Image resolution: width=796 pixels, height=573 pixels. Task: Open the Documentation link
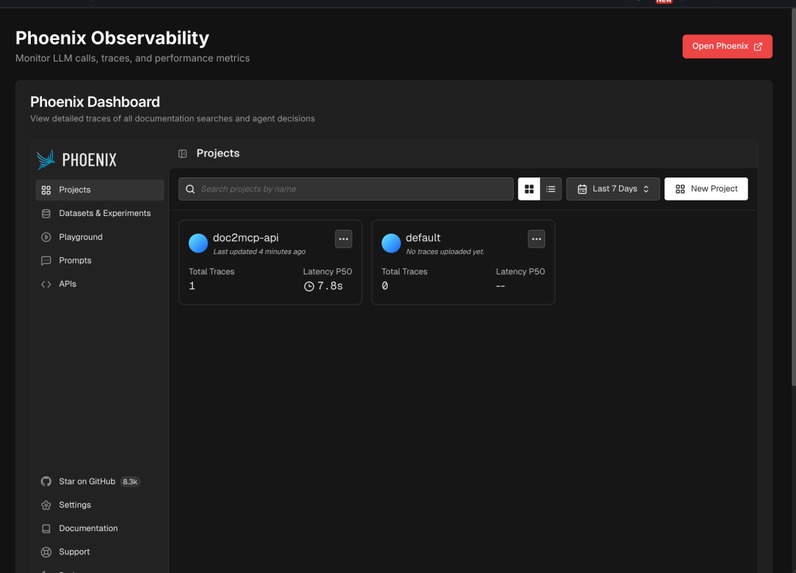point(100,528)
